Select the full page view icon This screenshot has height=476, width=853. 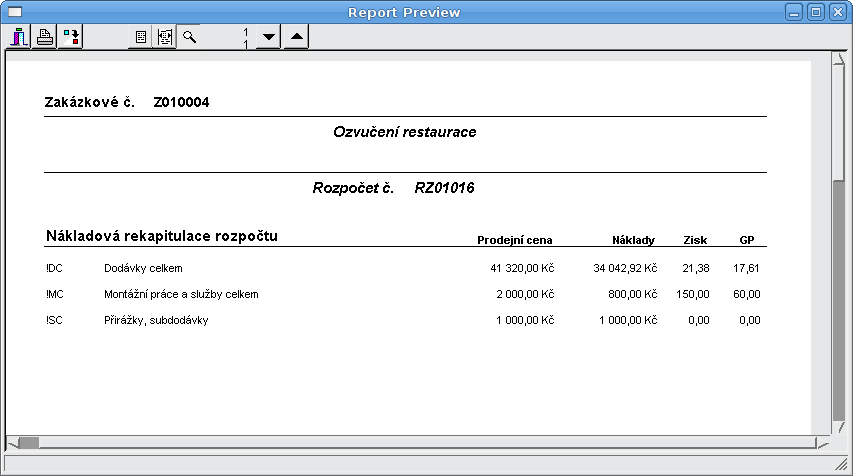point(141,37)
